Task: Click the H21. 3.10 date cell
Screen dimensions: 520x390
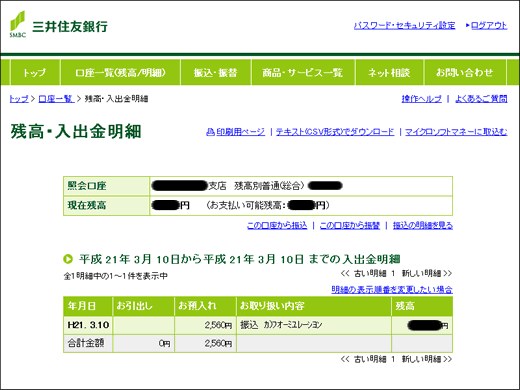Action: 88,325
